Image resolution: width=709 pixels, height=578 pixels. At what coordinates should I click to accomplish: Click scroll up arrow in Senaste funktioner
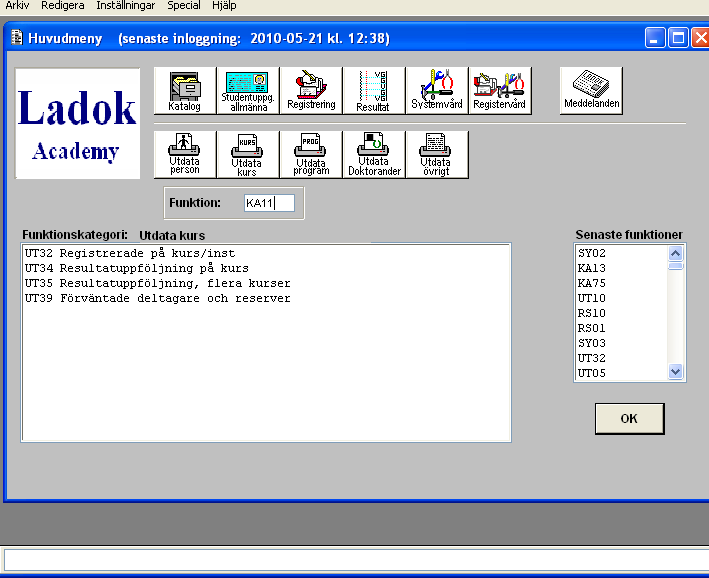pyautogui.click(x=676, y=253)
